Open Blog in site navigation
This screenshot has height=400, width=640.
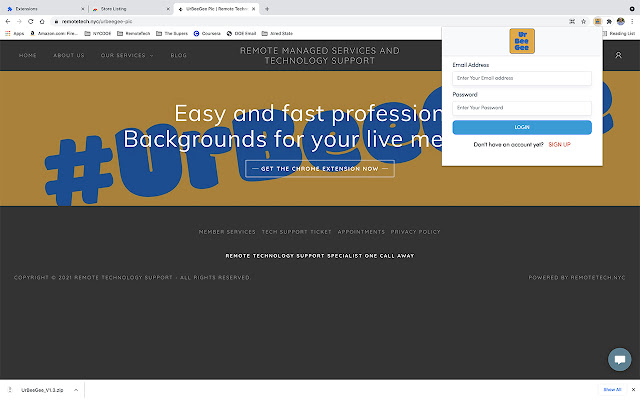coord(179,55)
